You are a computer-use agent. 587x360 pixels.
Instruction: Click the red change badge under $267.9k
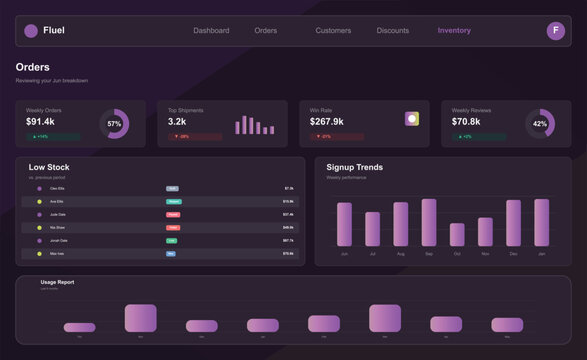pos(337,137)
